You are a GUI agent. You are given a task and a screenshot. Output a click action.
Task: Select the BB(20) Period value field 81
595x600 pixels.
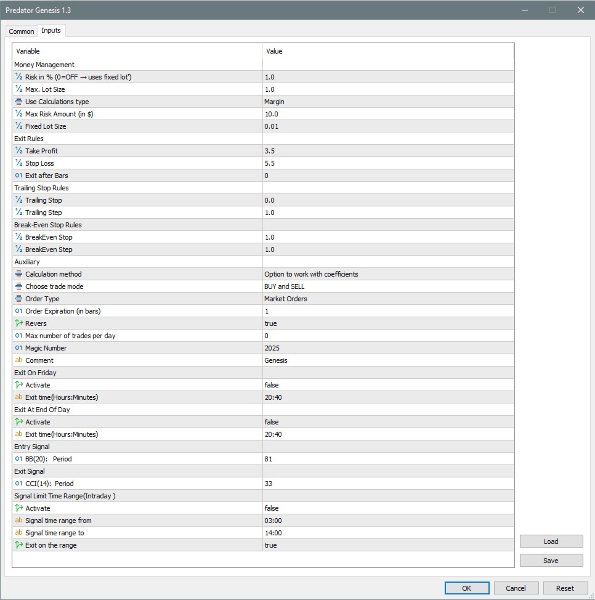[x=388, y=459]
